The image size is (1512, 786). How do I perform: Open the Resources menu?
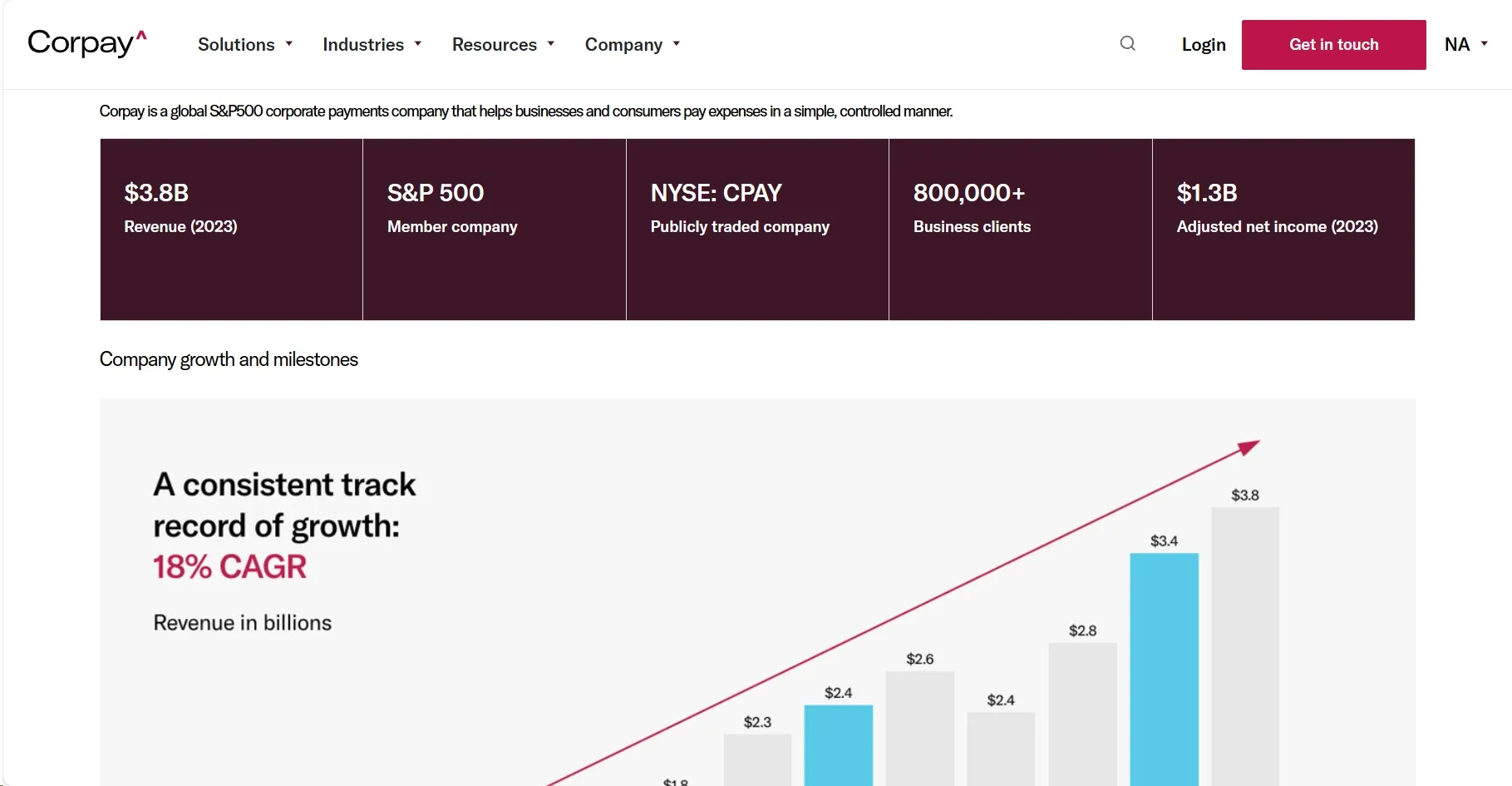495,44
